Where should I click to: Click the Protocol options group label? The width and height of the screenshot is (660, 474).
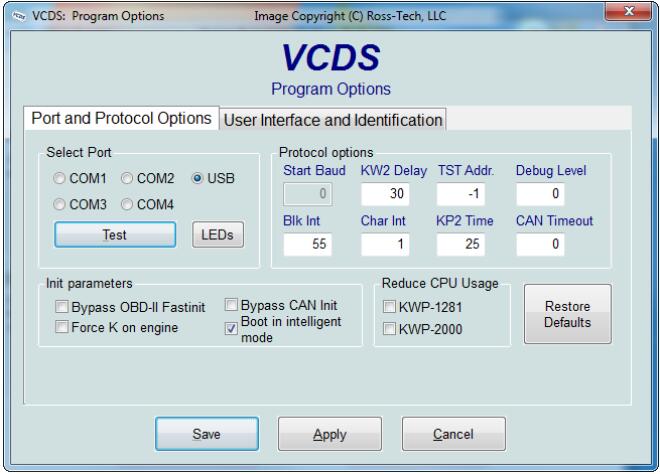click(x=326, y=152)
